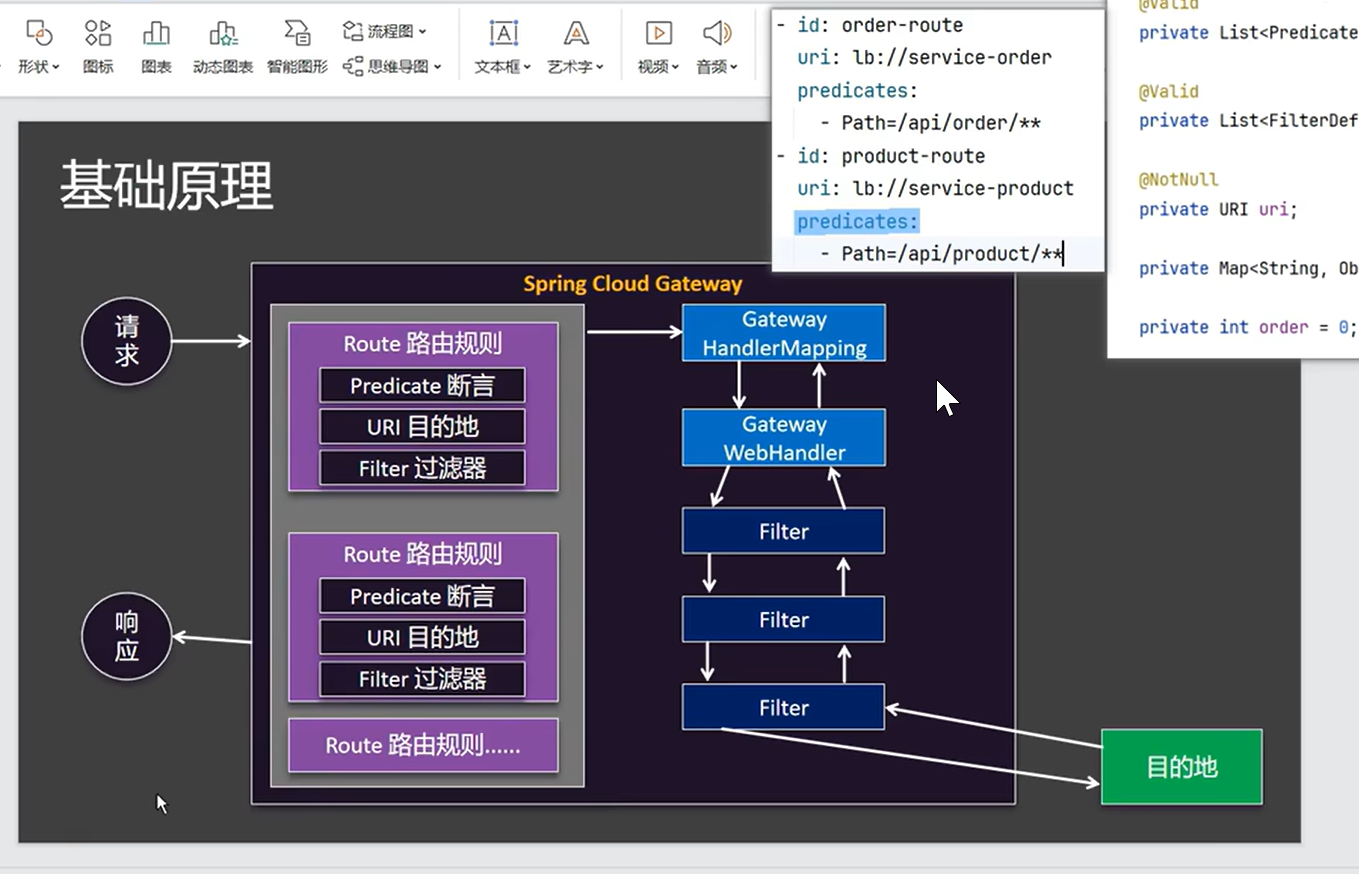Image resolution: width=1359 pixels, height=874 pixels.
Task: Open the 文本框 dropdown arrow
Action: (x=527, y=68)
